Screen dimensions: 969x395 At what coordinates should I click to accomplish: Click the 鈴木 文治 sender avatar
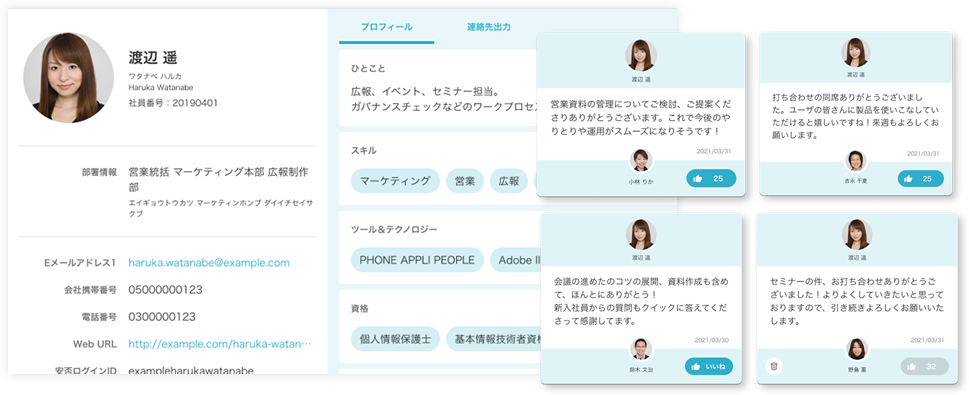(641, 349)
